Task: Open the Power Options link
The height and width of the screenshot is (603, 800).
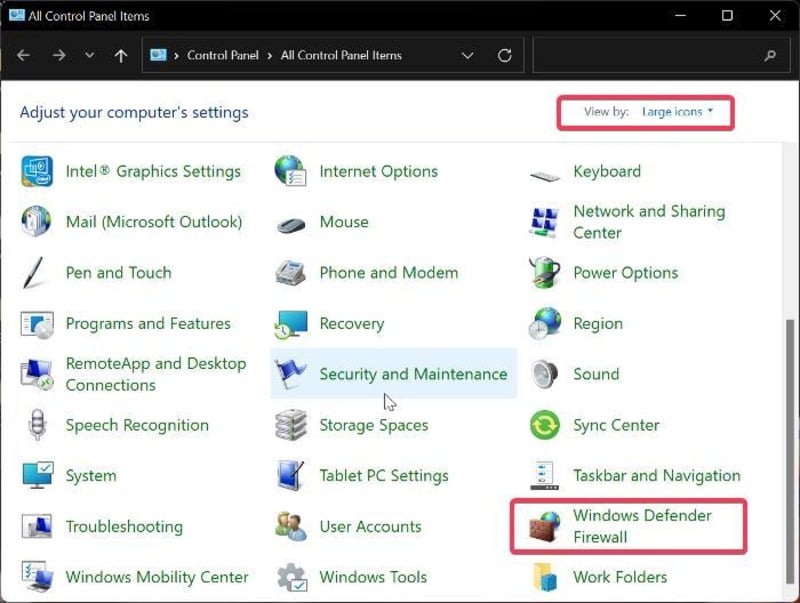Action: [x=626, y=273]
